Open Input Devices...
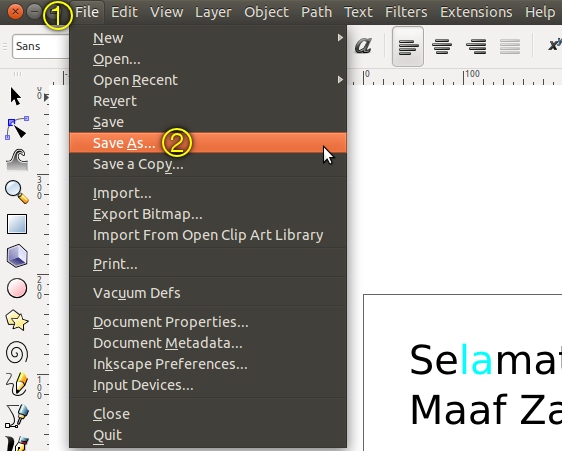The height and width of the screenshot is (451, 562). tap(208, 385)
